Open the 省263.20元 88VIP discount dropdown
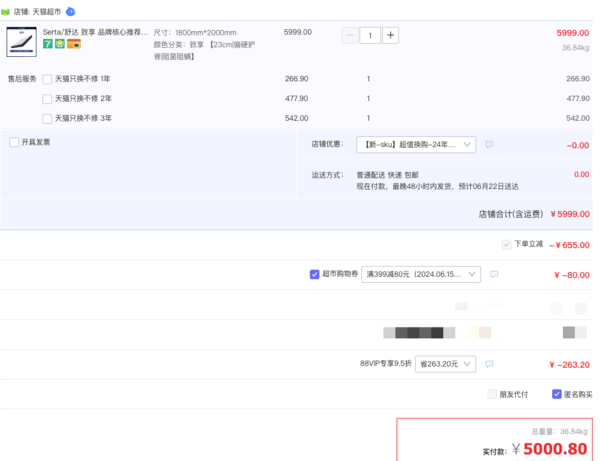This screenshot has width=600, height=461. click(x=445, y=364)
